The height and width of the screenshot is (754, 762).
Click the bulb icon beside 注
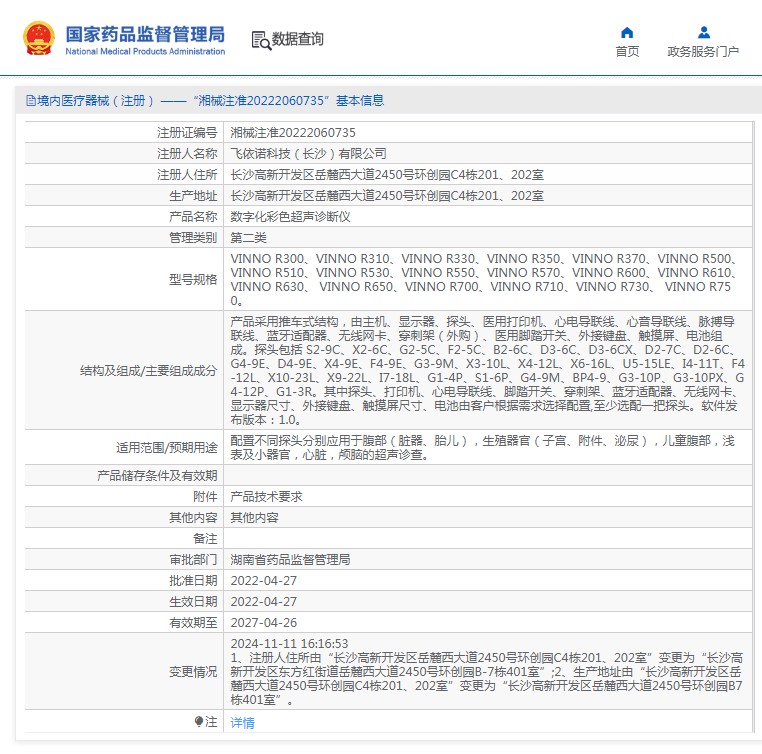(x=198, y=721)
